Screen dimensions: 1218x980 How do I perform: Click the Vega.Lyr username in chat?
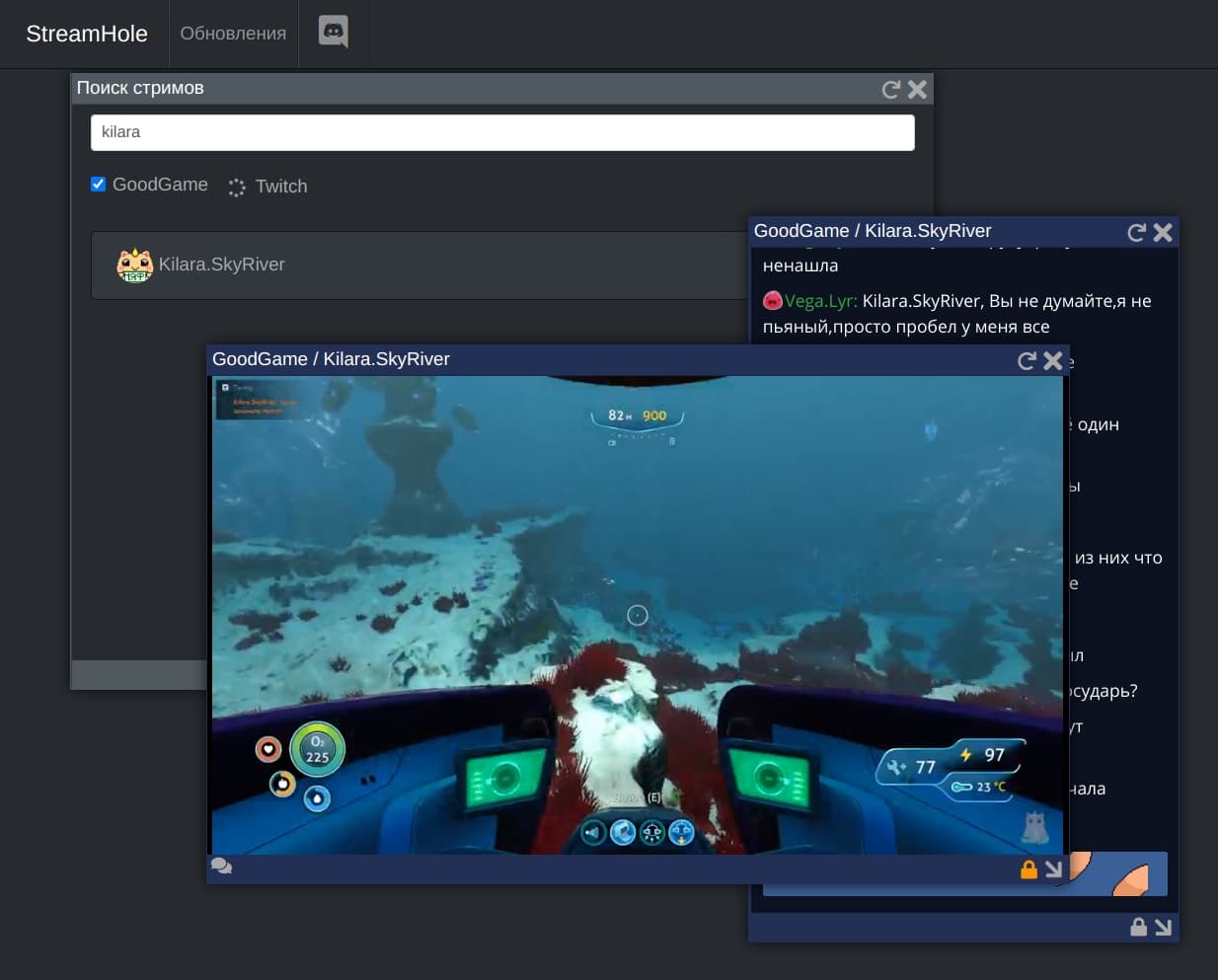click(x=820, y=301)
